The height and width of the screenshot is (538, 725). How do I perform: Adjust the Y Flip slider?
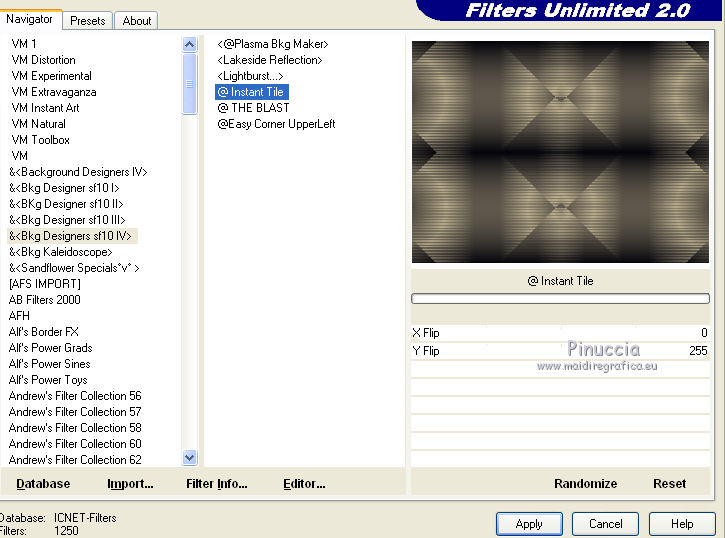point(560,351)
